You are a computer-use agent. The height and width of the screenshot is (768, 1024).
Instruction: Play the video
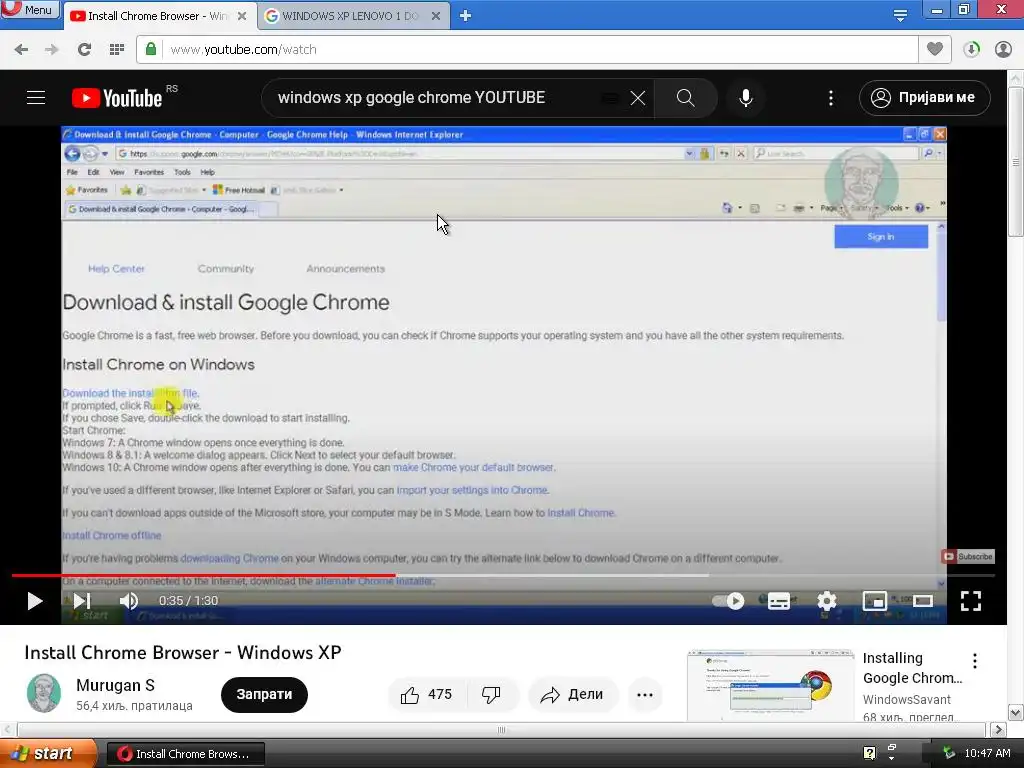[x=35, y=601]
